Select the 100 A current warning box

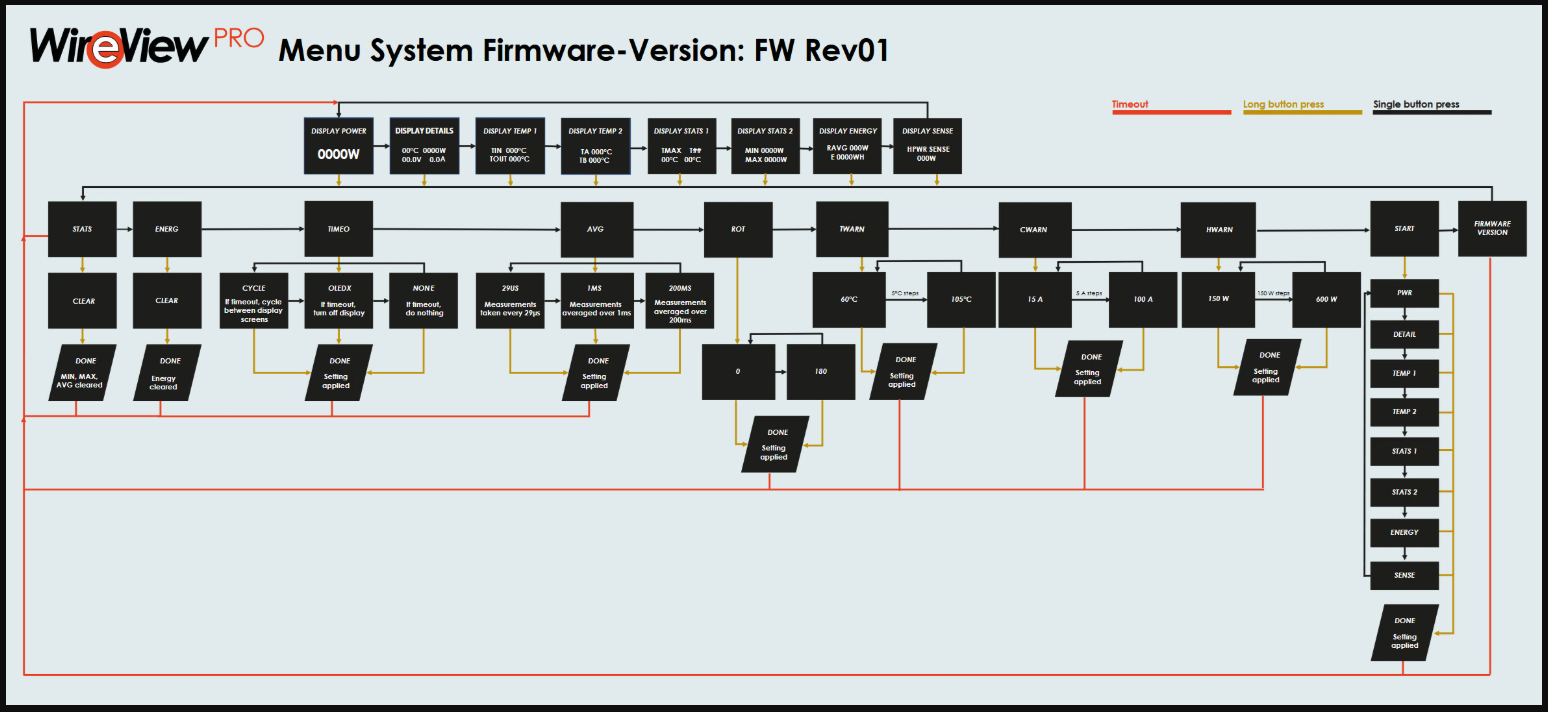[1145, 299]
